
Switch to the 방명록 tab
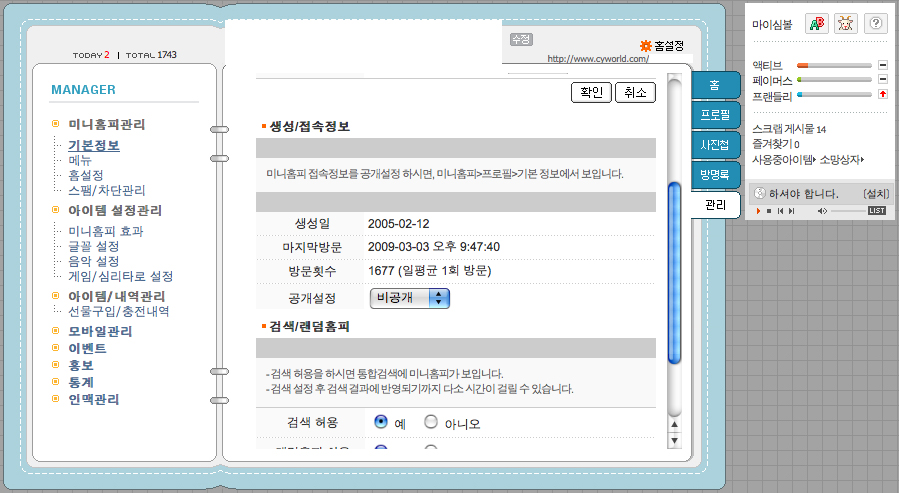click(x=715, y=175)
